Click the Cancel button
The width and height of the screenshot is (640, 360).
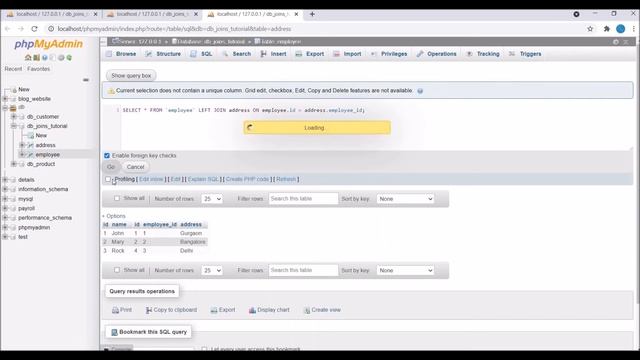(136, 167)
